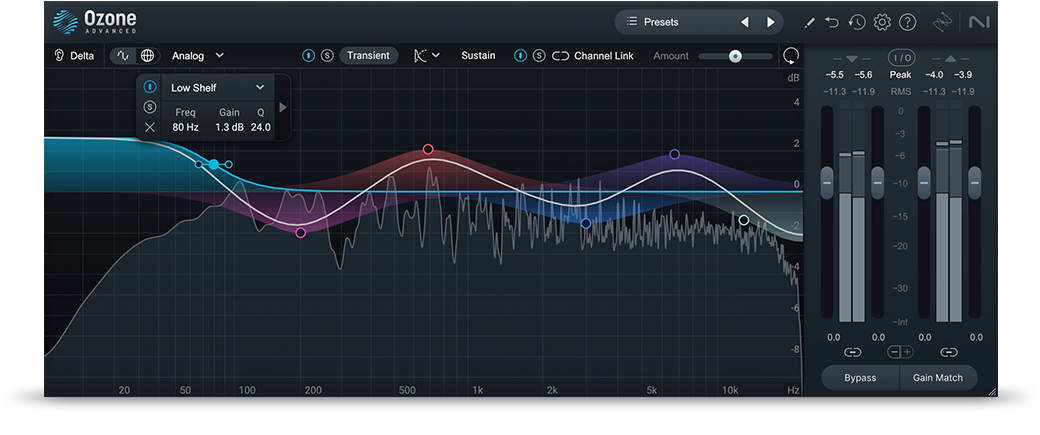Click the undo arrow icon
1040x435 pixels.
pos(832,22)
